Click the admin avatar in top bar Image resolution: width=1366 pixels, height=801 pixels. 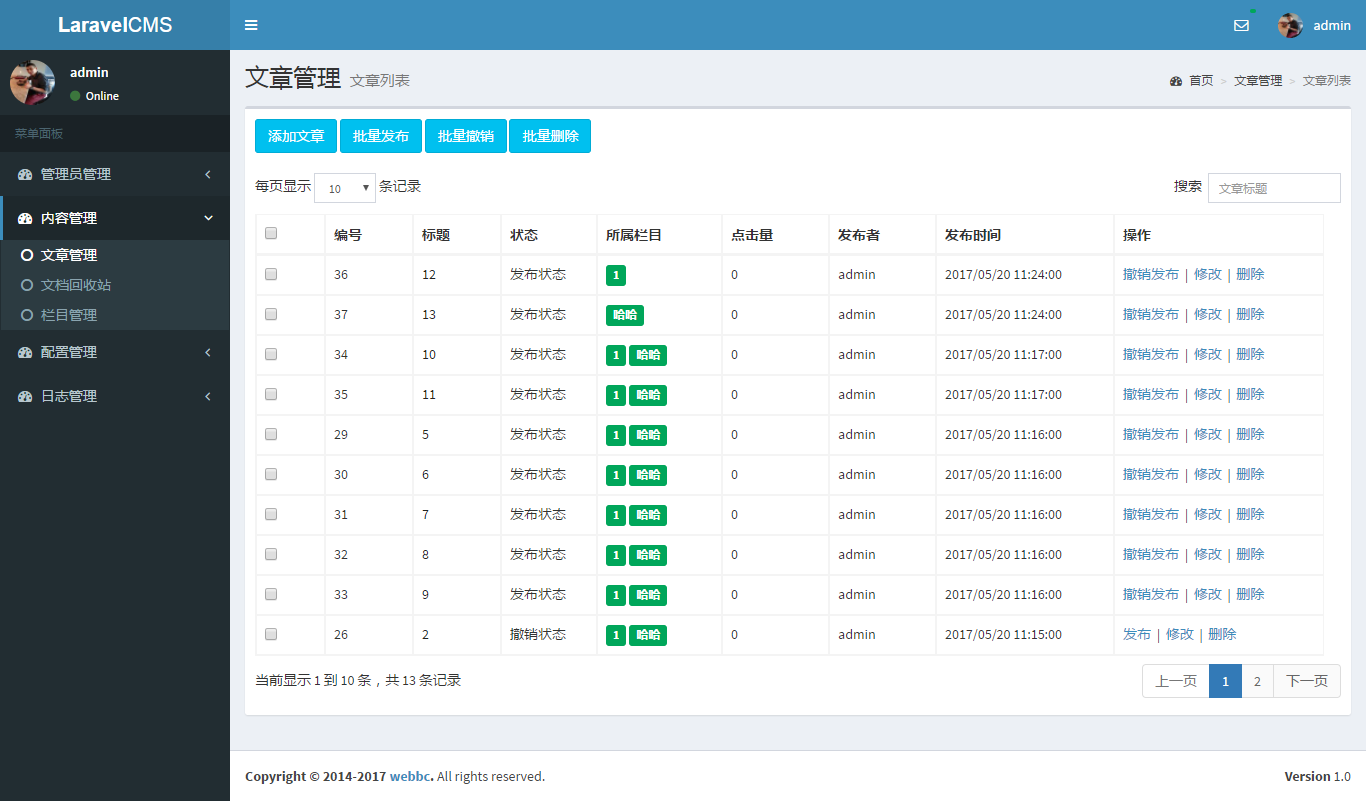pos(1290,25)
